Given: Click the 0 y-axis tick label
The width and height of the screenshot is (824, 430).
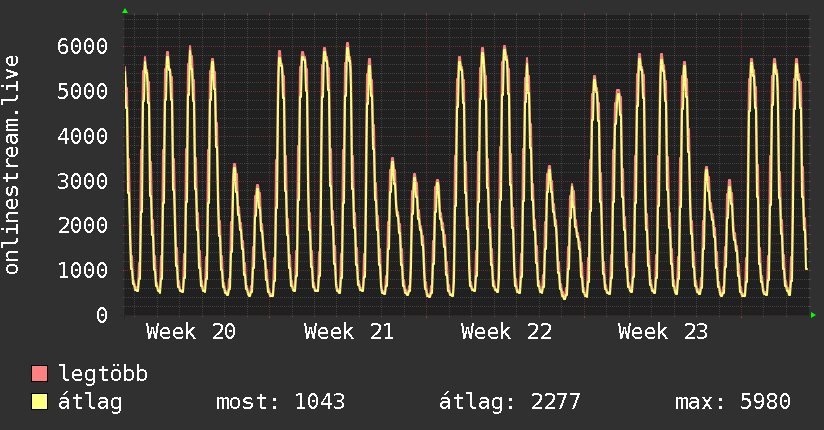Looking at the screenshot, I should point(102,315).
